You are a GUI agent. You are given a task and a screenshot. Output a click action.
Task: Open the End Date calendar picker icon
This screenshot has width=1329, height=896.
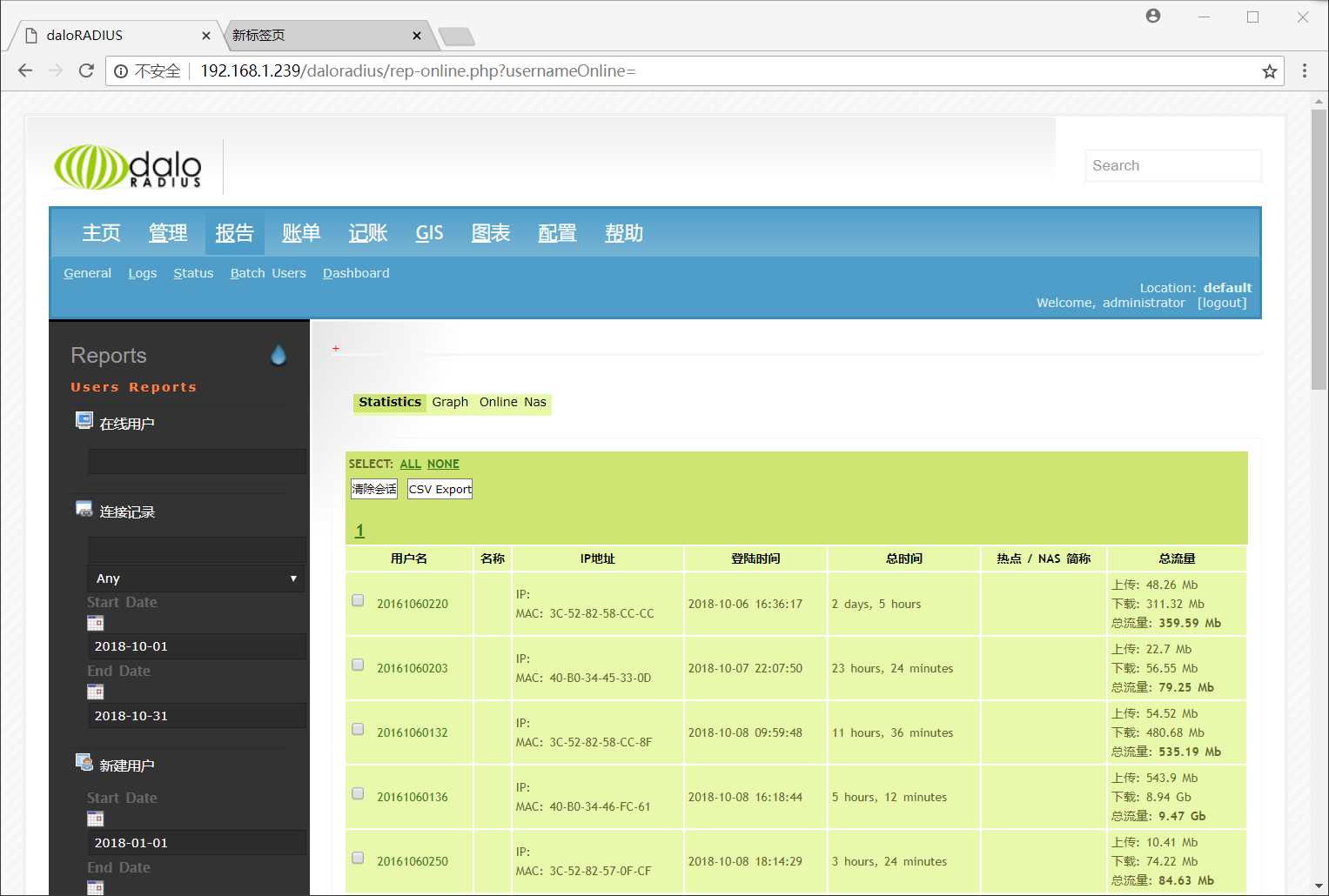point(95,691)
